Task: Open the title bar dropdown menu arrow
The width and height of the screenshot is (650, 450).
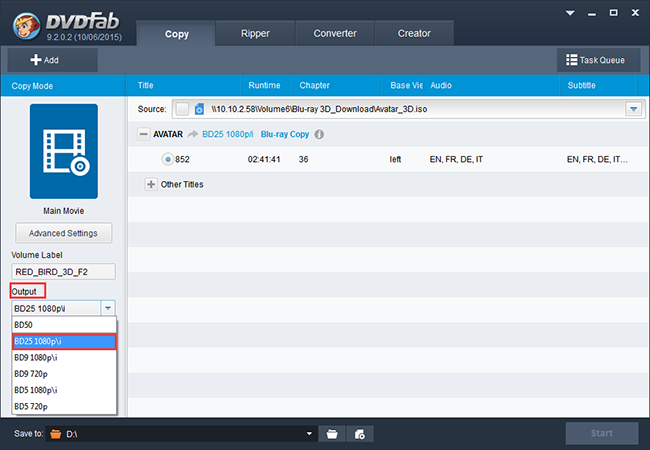Action: pyautogui.click(x=570, y=13)
